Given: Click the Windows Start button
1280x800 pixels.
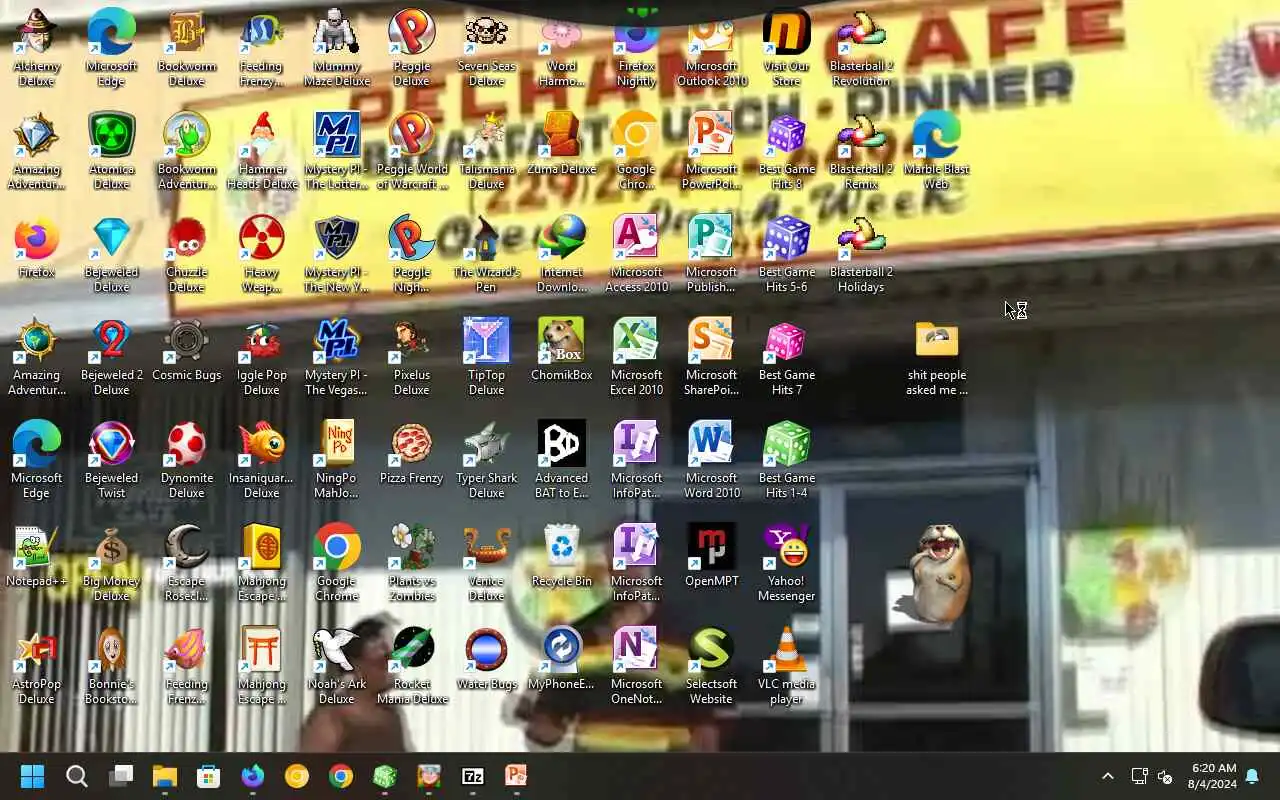Looking at the screenshot, I should (33, 776).
